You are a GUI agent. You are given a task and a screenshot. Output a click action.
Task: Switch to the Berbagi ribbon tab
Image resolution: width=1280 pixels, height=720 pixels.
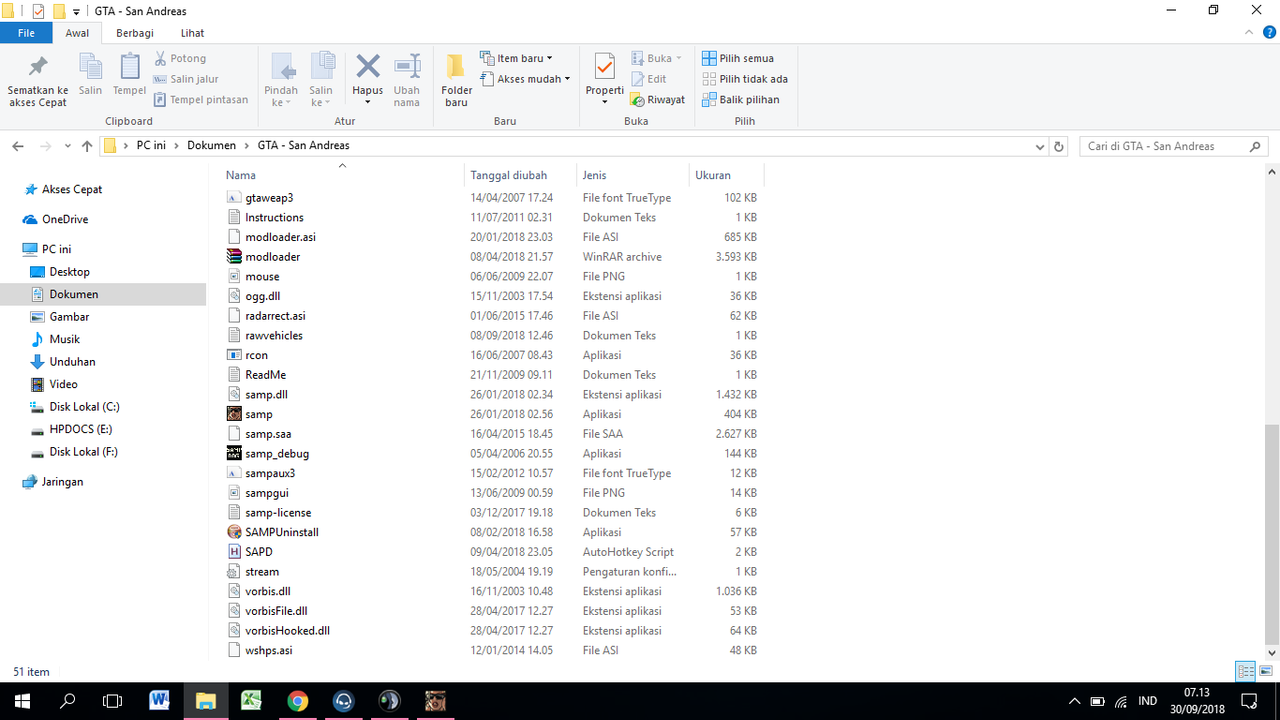(134, 33)
